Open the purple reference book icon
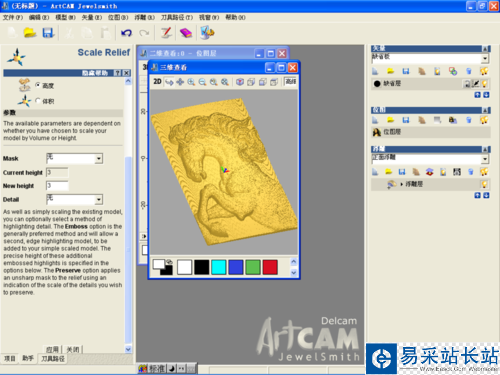500x375 pixels. point(186,33)
